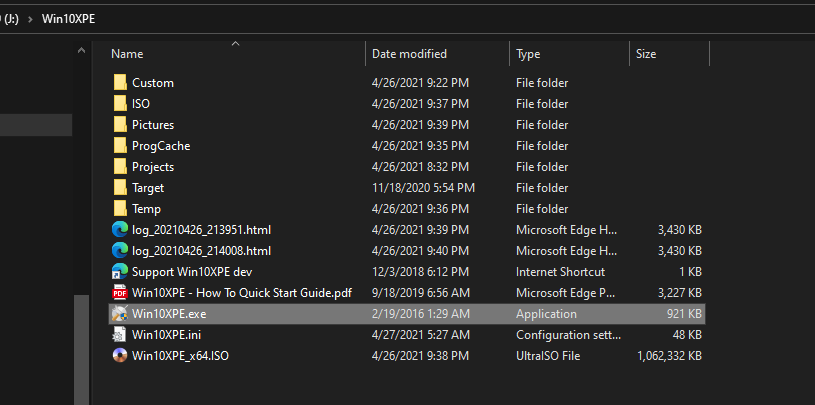Click the Custom folder icon
Image resolution: width=815 pixels, height=405 pixels.
point(120,83)
